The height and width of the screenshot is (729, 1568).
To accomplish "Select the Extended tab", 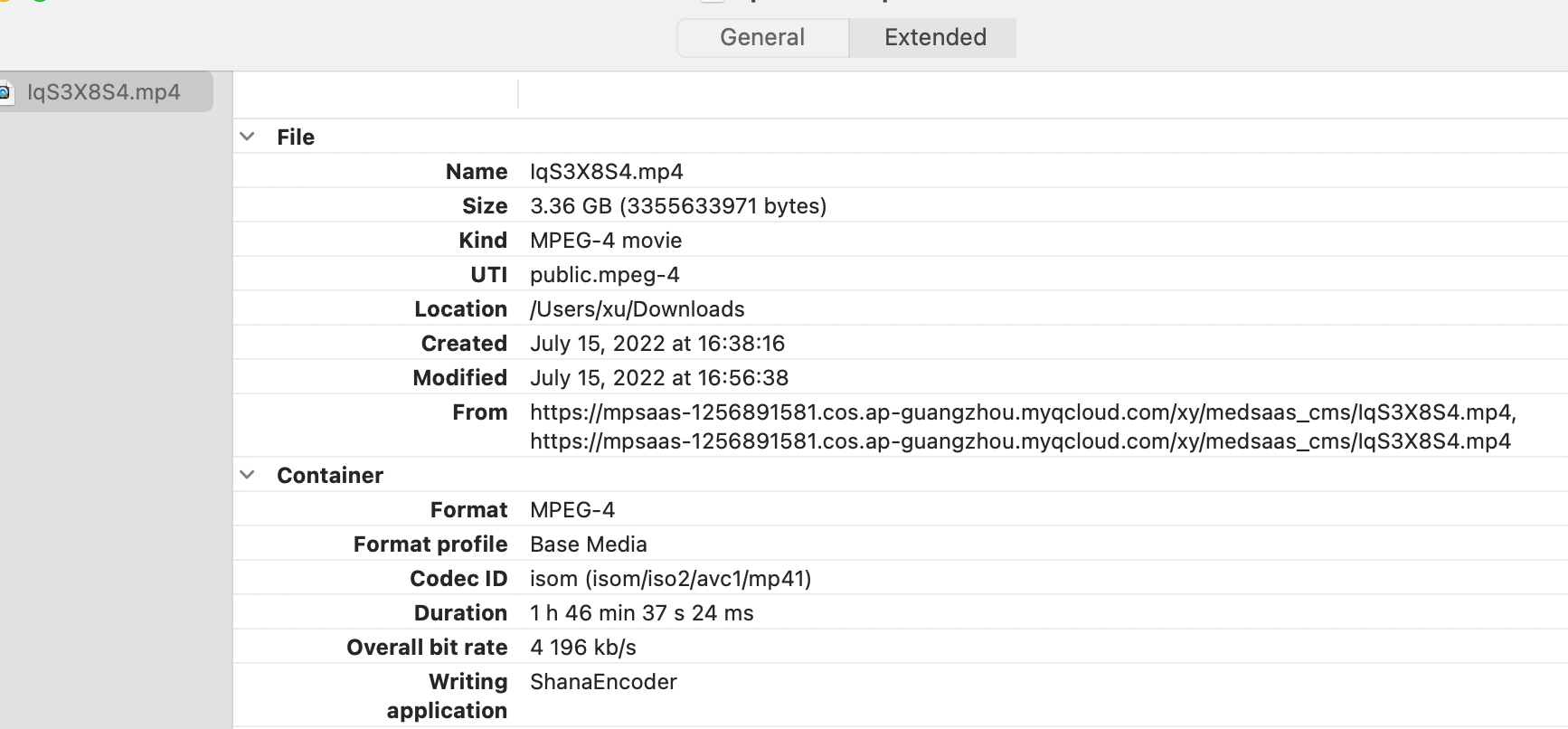I will pos(934,37).
